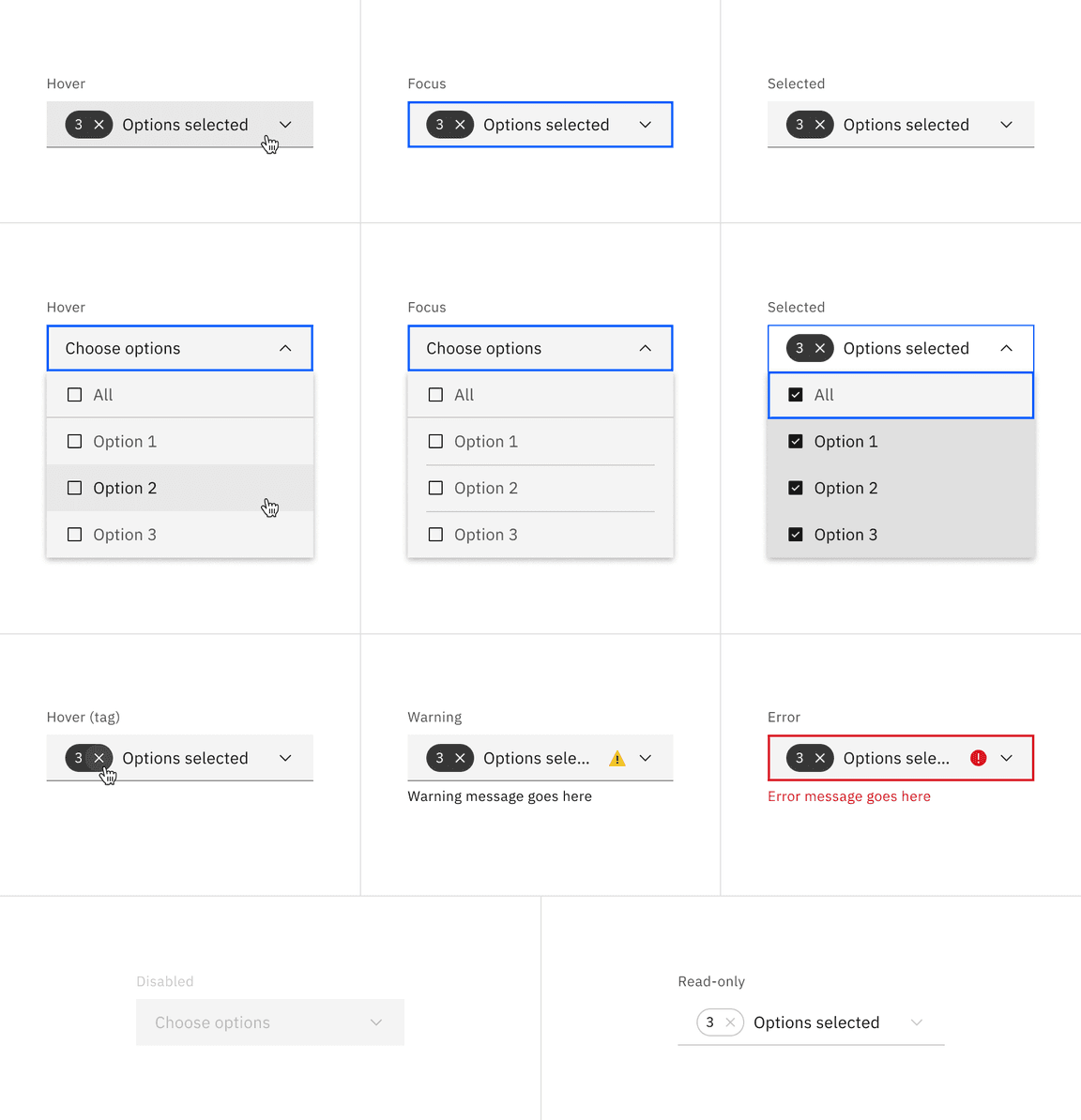The width and height of the screenshot is (1081, 1120).
Task: Click the 'Error message goes here' text
Action: click(848, 795)
